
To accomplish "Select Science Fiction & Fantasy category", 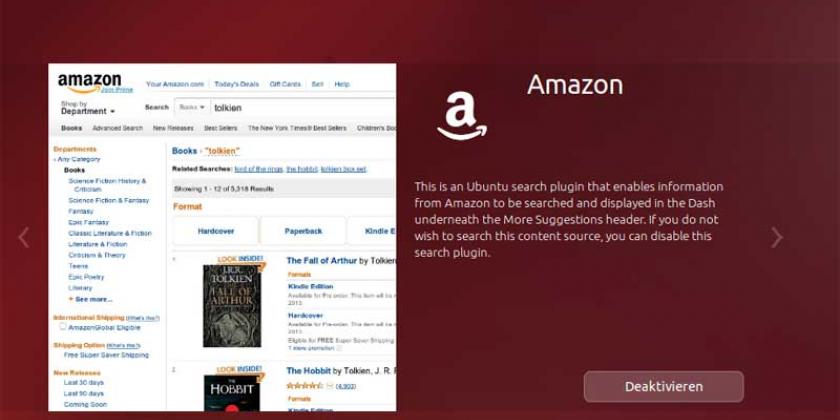I will 109,200.
